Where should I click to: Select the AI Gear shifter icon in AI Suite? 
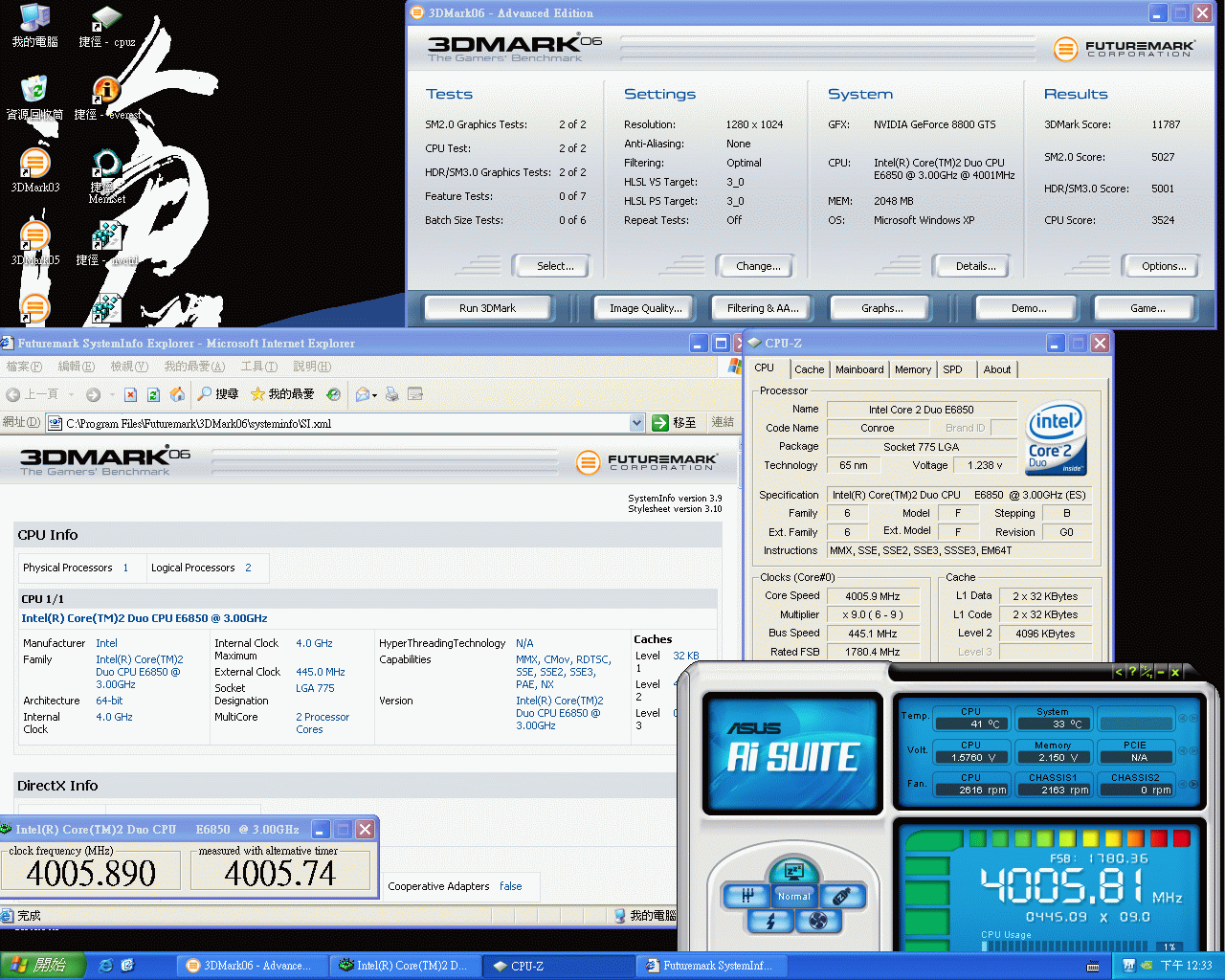tap(747, 896)
